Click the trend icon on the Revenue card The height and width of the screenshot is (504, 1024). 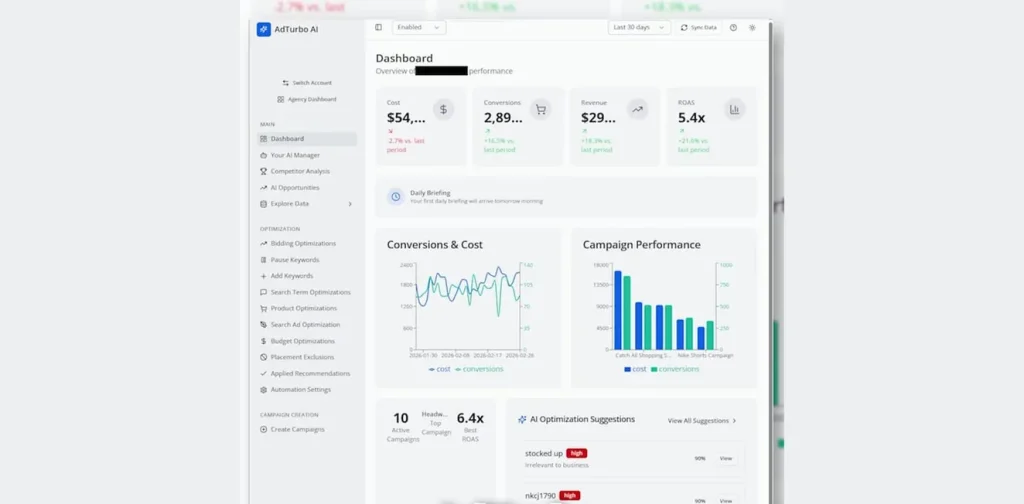pos(637,110)
